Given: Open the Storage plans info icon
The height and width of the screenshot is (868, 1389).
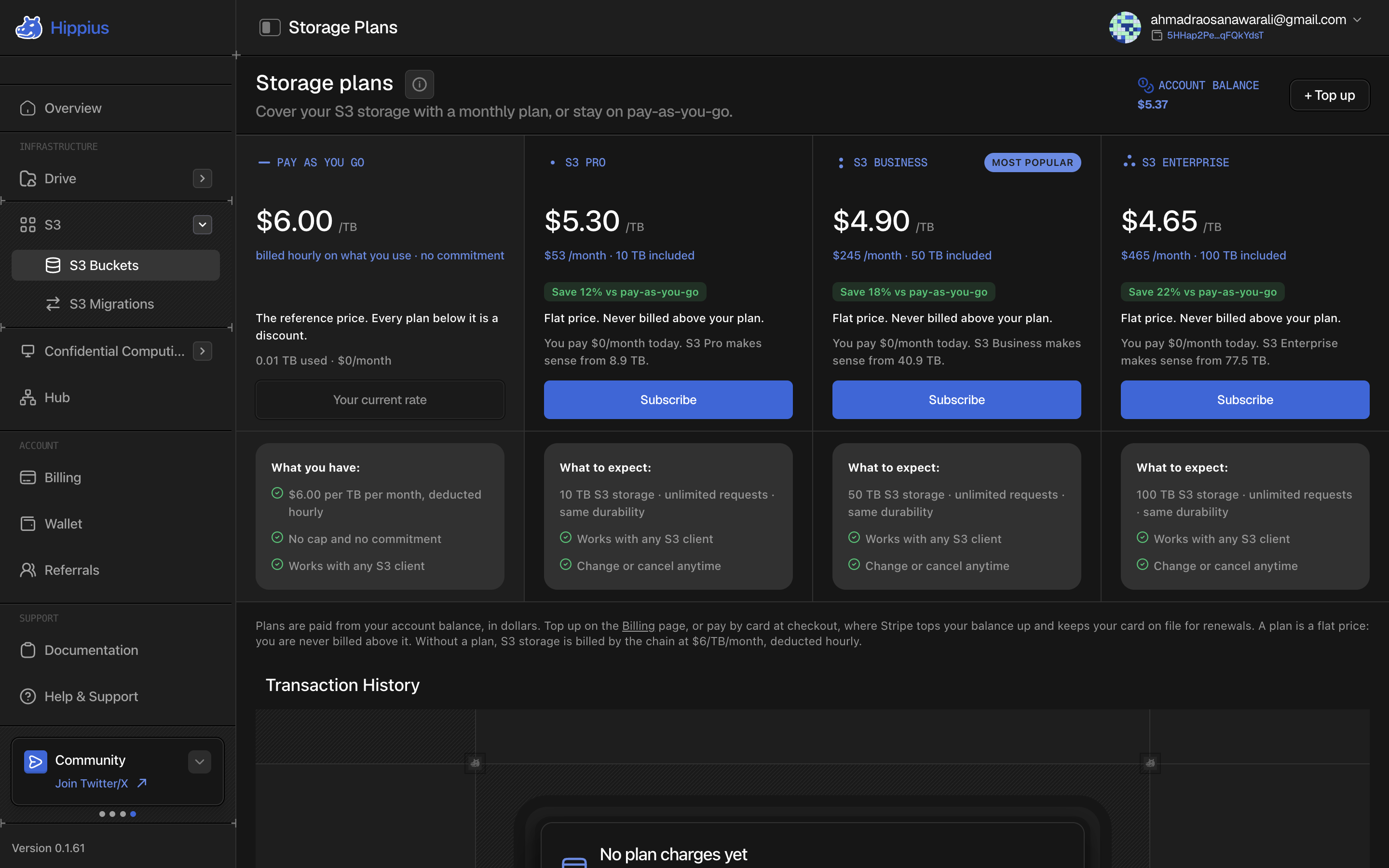Looking at the screenshot, I should click(420, 84).
